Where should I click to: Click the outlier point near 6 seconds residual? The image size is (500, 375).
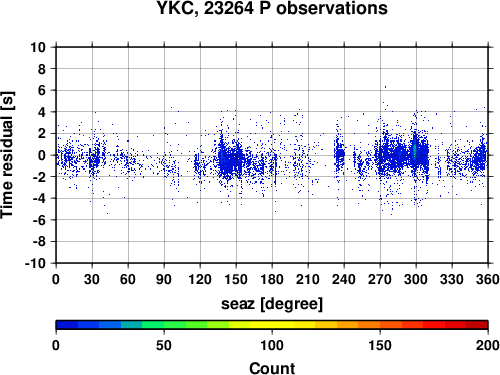385,87
